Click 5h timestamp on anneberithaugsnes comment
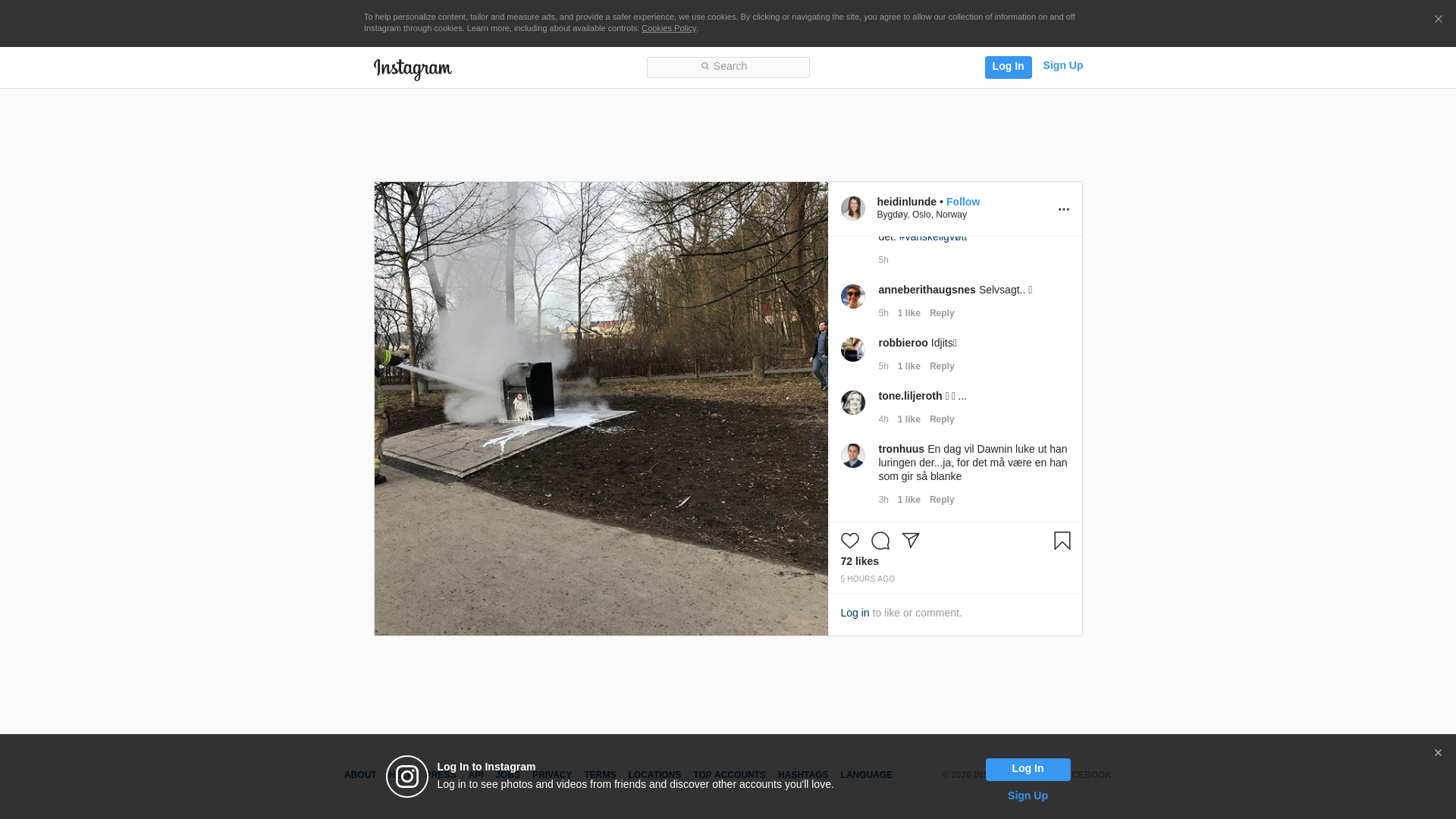1456x819 pixels. pyautogui.click(x=883, y=313)
